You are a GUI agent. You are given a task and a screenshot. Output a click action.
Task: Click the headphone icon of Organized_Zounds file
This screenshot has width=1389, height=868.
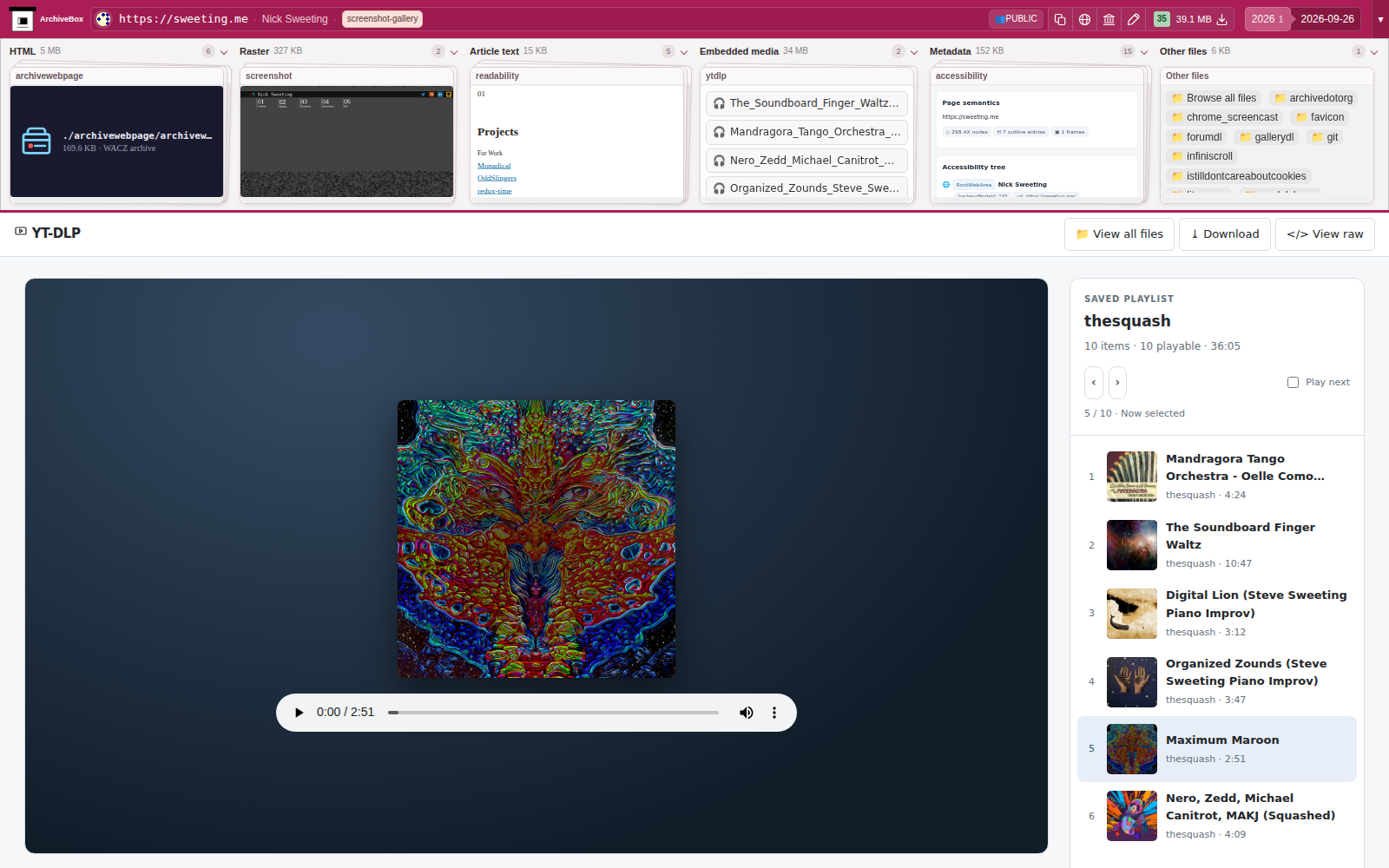click(719, 188)
